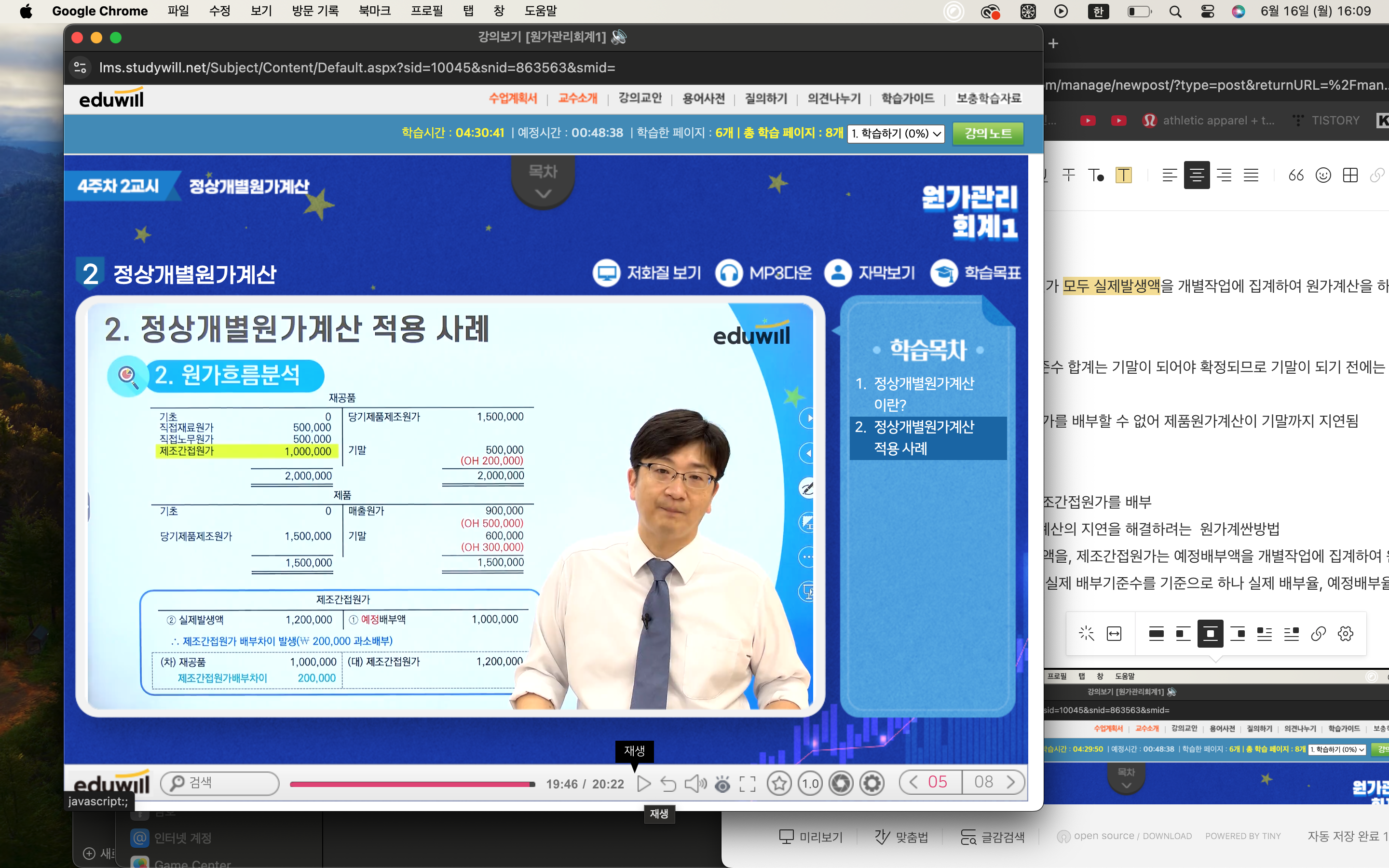This screenshot has width=1389, height=868.
Task: Open the 북마크 menu in the menu bar
Action: 374,11
